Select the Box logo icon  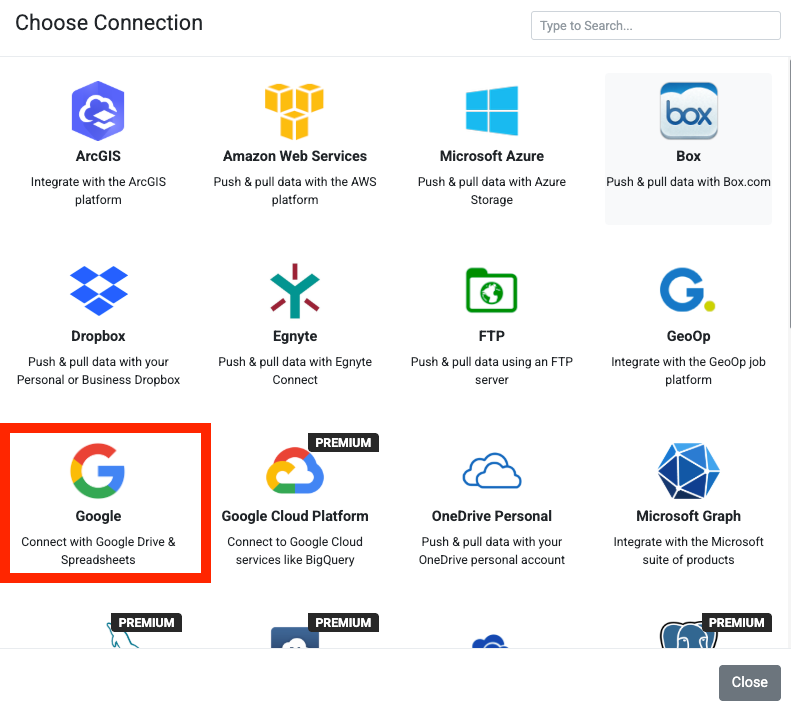689,111
